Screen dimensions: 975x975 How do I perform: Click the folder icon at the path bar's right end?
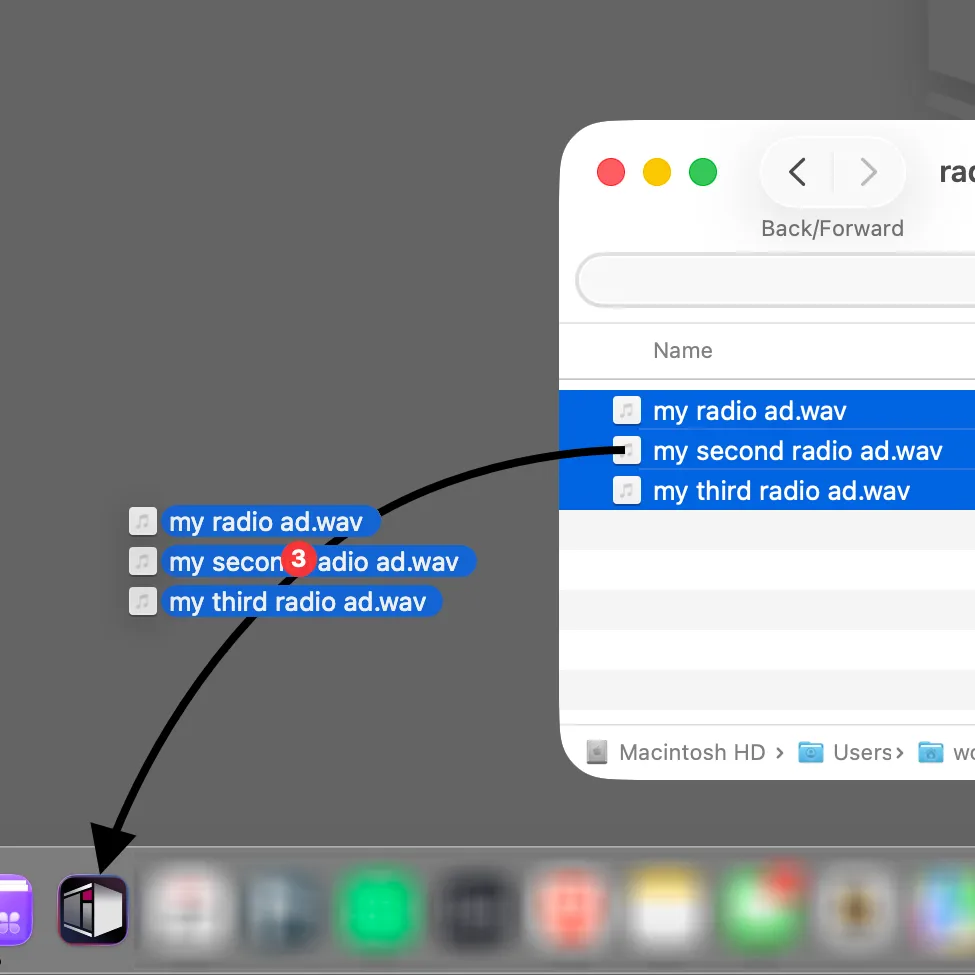[930, 752]
